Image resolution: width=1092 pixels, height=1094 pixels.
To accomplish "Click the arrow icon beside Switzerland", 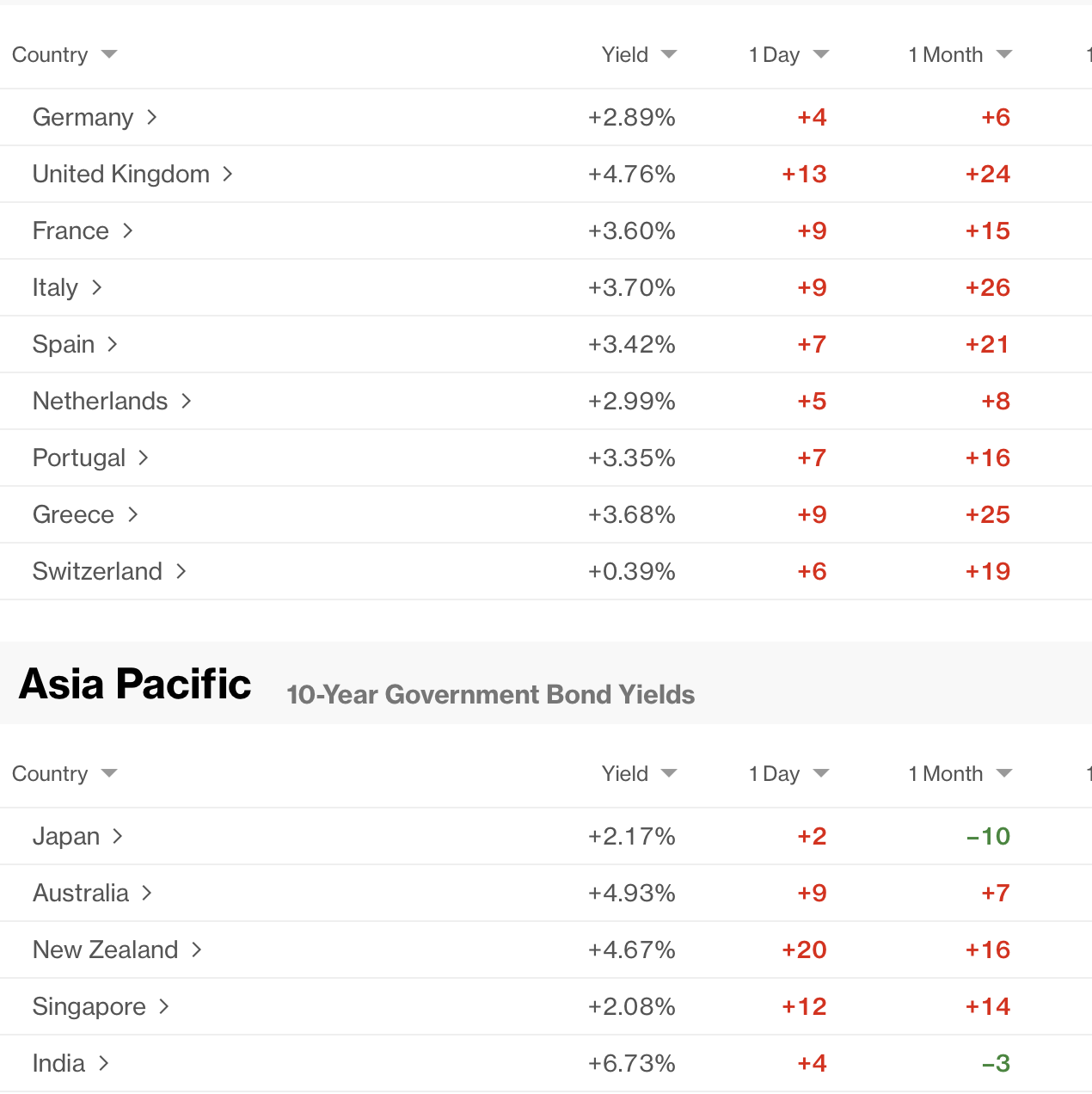I will pos(181,571).
